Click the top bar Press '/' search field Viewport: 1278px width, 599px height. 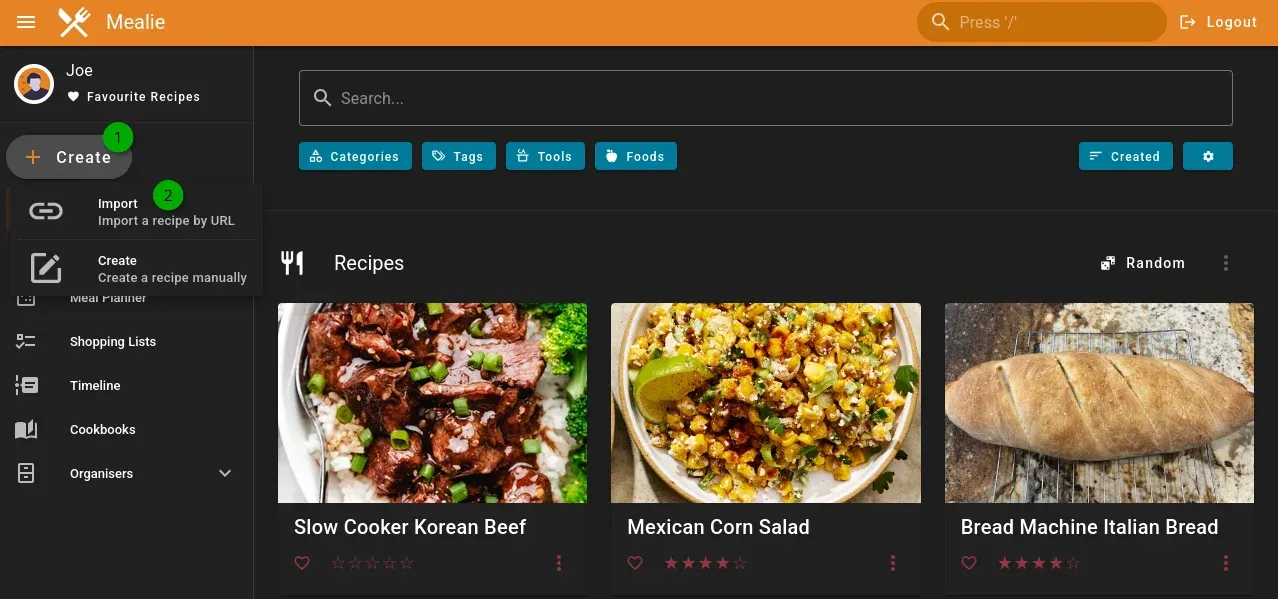pyautogui.click(x=1041, y=22)
